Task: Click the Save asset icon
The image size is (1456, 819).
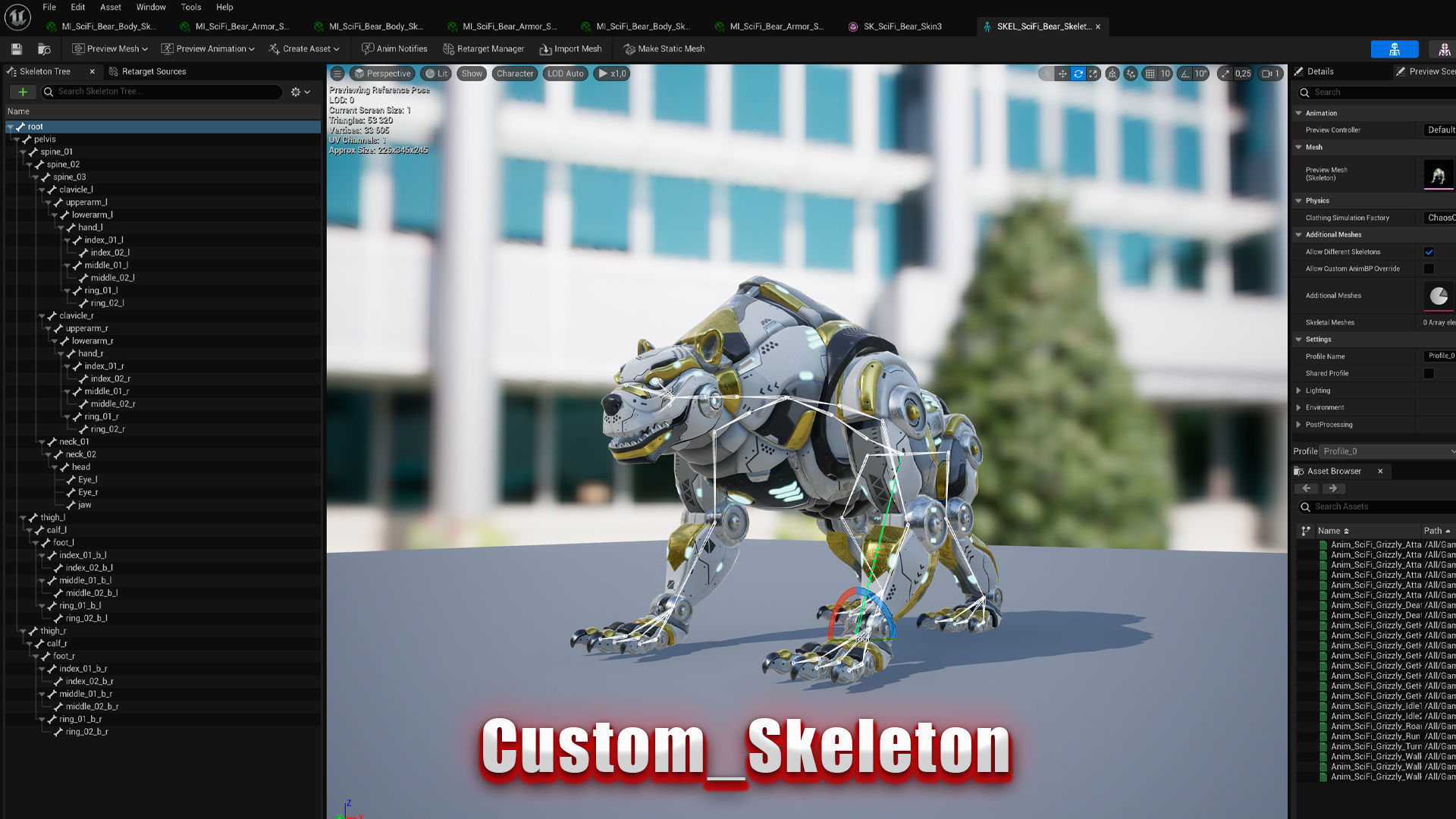Action: [16, 49]
